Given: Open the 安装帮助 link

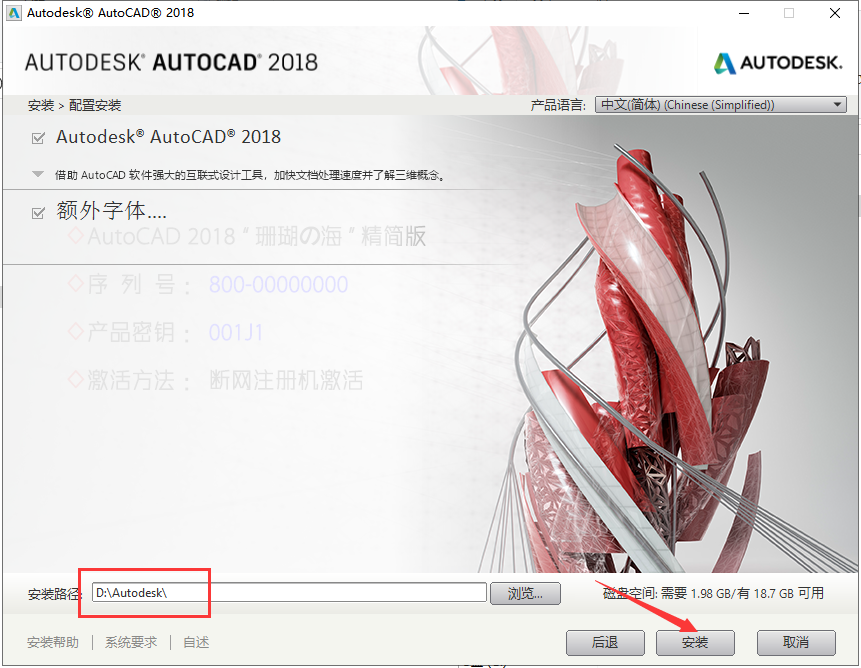Looking at the screenshot, I should [53, 642].
